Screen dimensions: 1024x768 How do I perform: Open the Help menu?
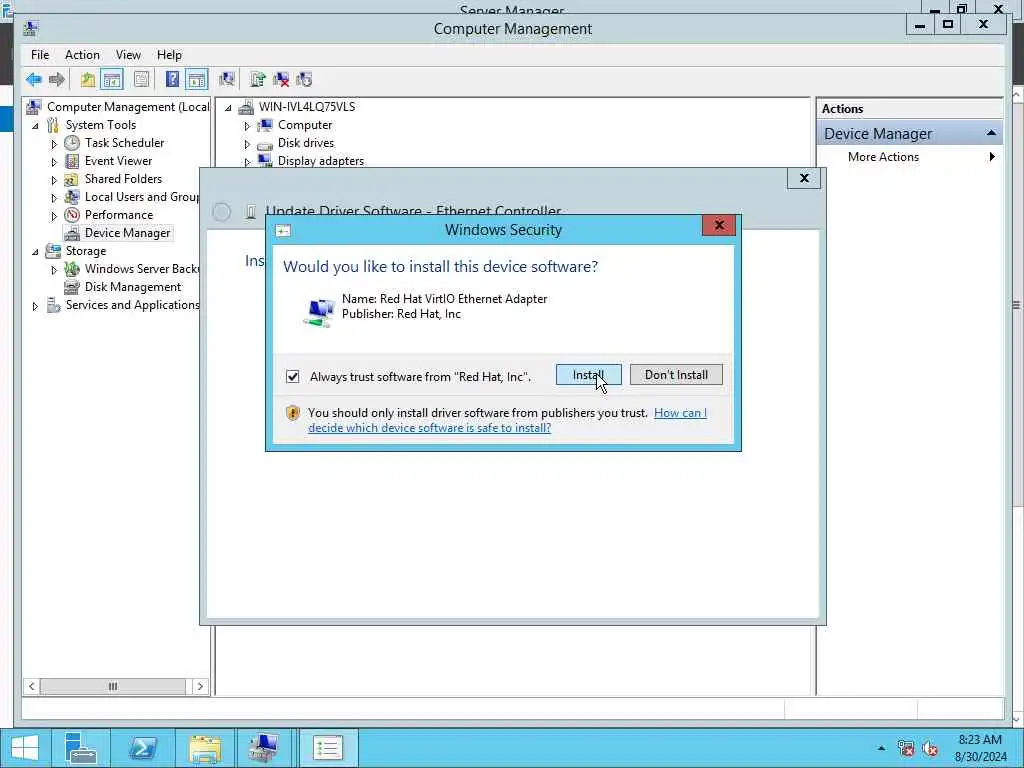pyautogui.click(x=169, y=55)
